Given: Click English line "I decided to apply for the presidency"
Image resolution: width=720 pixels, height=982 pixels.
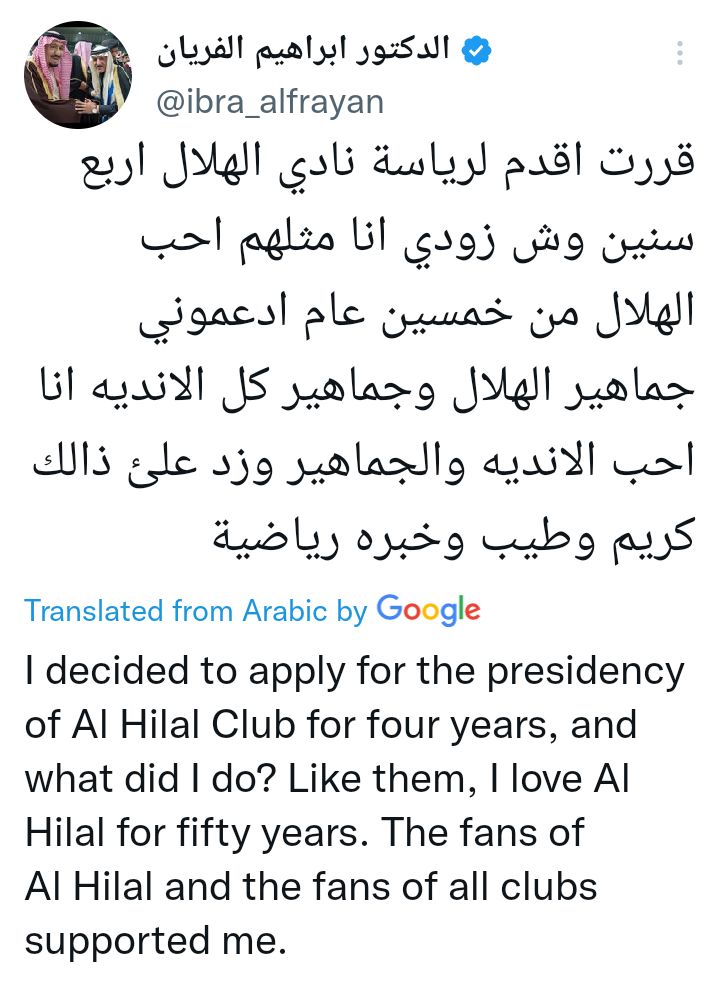Looking at the screenshot, I should [x=354, y=673].
